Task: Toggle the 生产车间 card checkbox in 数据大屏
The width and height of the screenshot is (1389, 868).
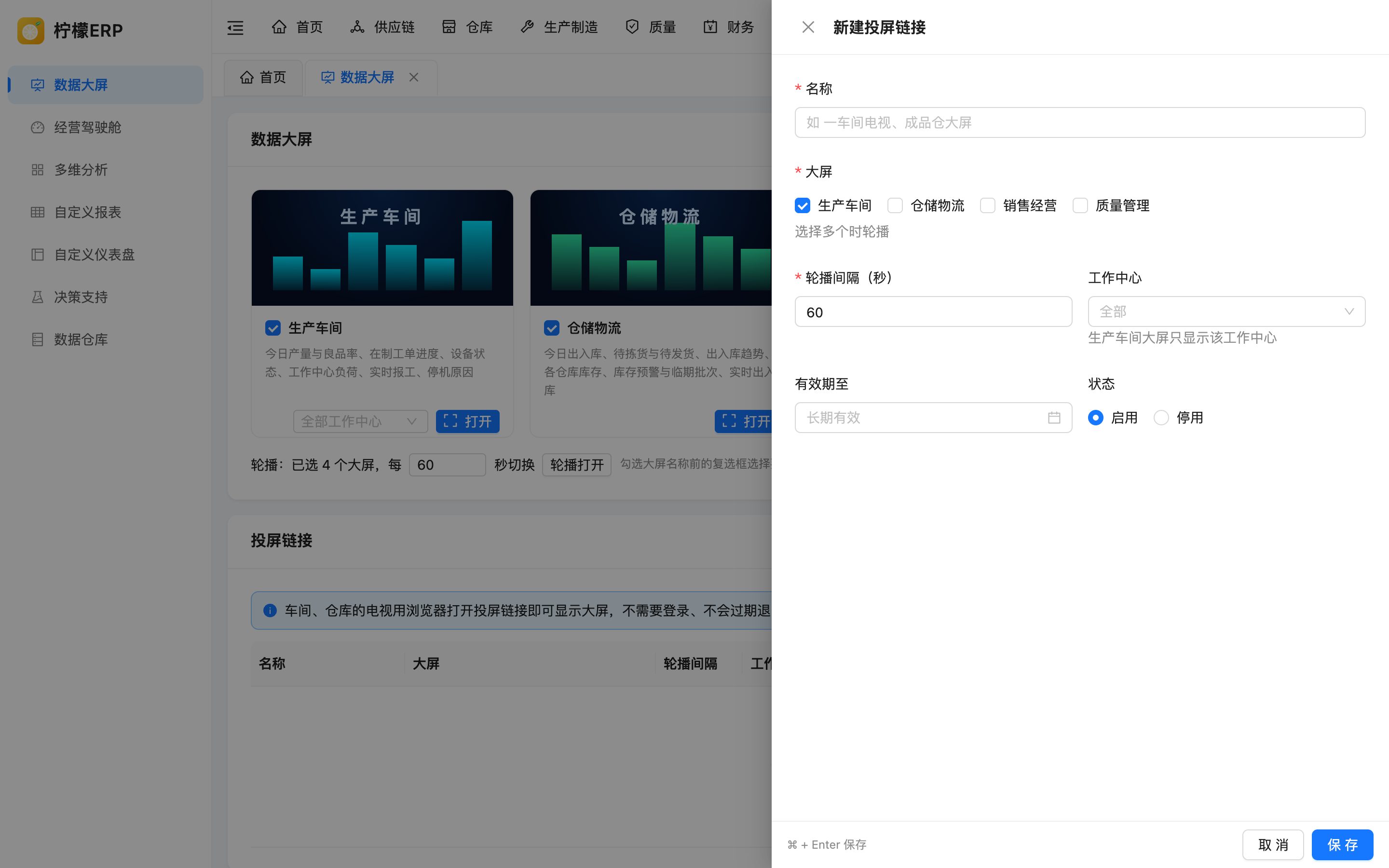Action: [273, 328]
